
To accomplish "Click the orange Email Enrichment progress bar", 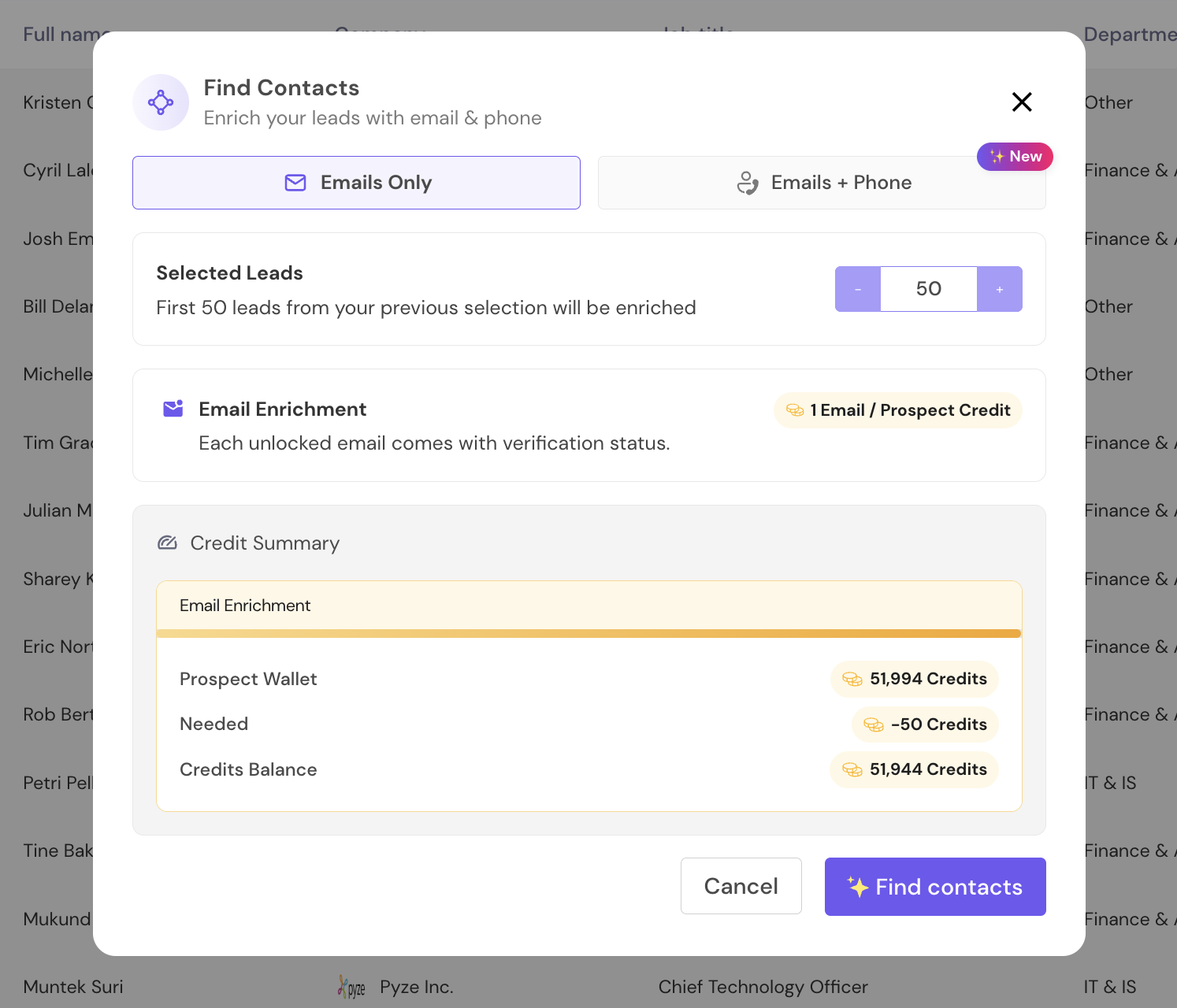I will tap(589, 633).
